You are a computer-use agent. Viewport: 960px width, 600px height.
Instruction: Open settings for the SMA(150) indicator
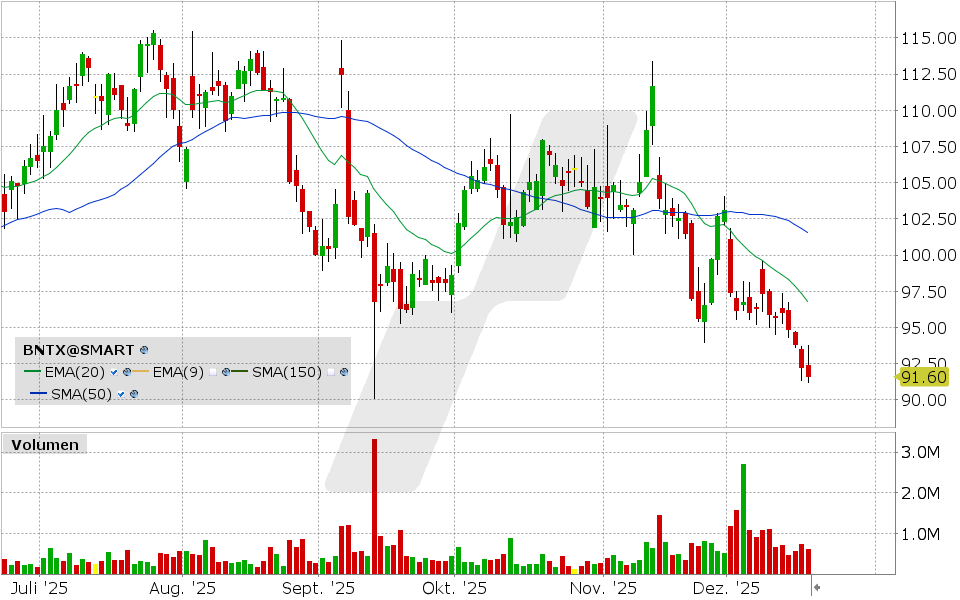click(343, 372)
